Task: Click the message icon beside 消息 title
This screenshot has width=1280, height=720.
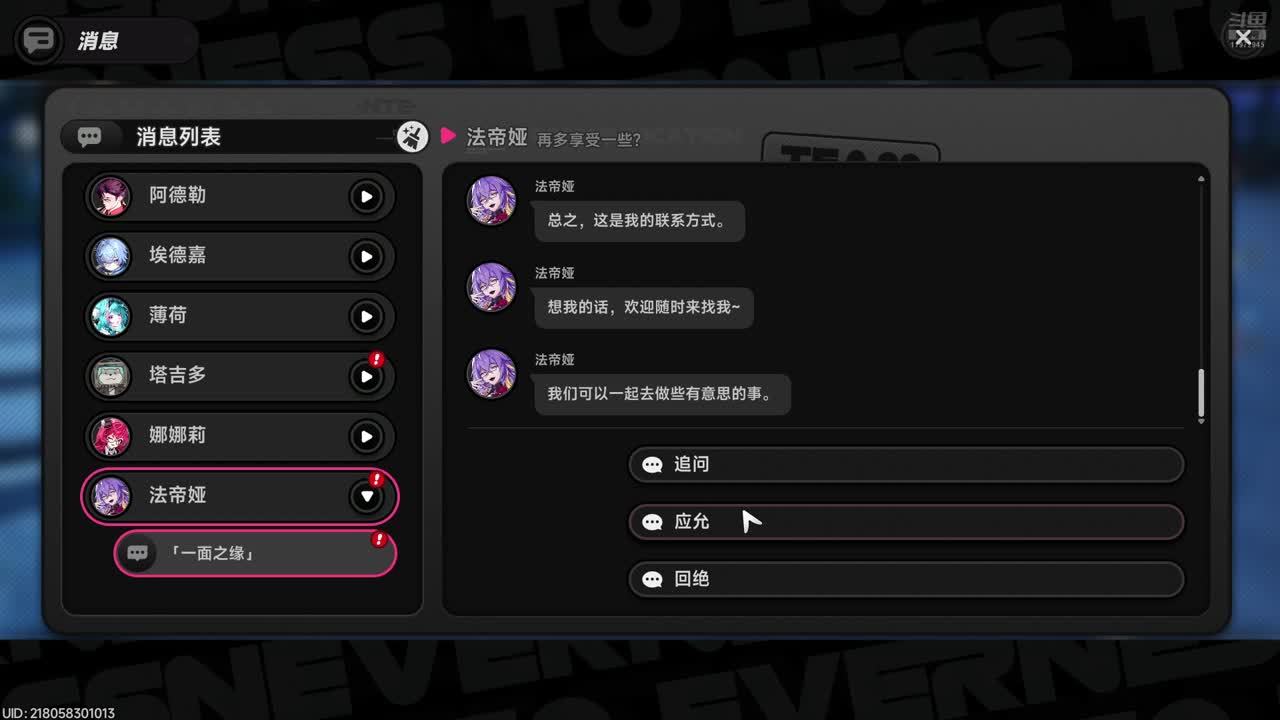Action: click(x=39, y=42)
